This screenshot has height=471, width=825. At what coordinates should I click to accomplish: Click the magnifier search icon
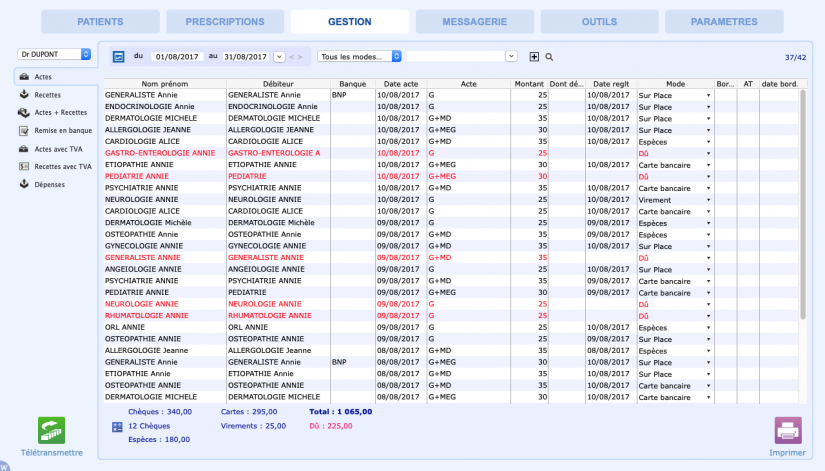pos(549,57)
